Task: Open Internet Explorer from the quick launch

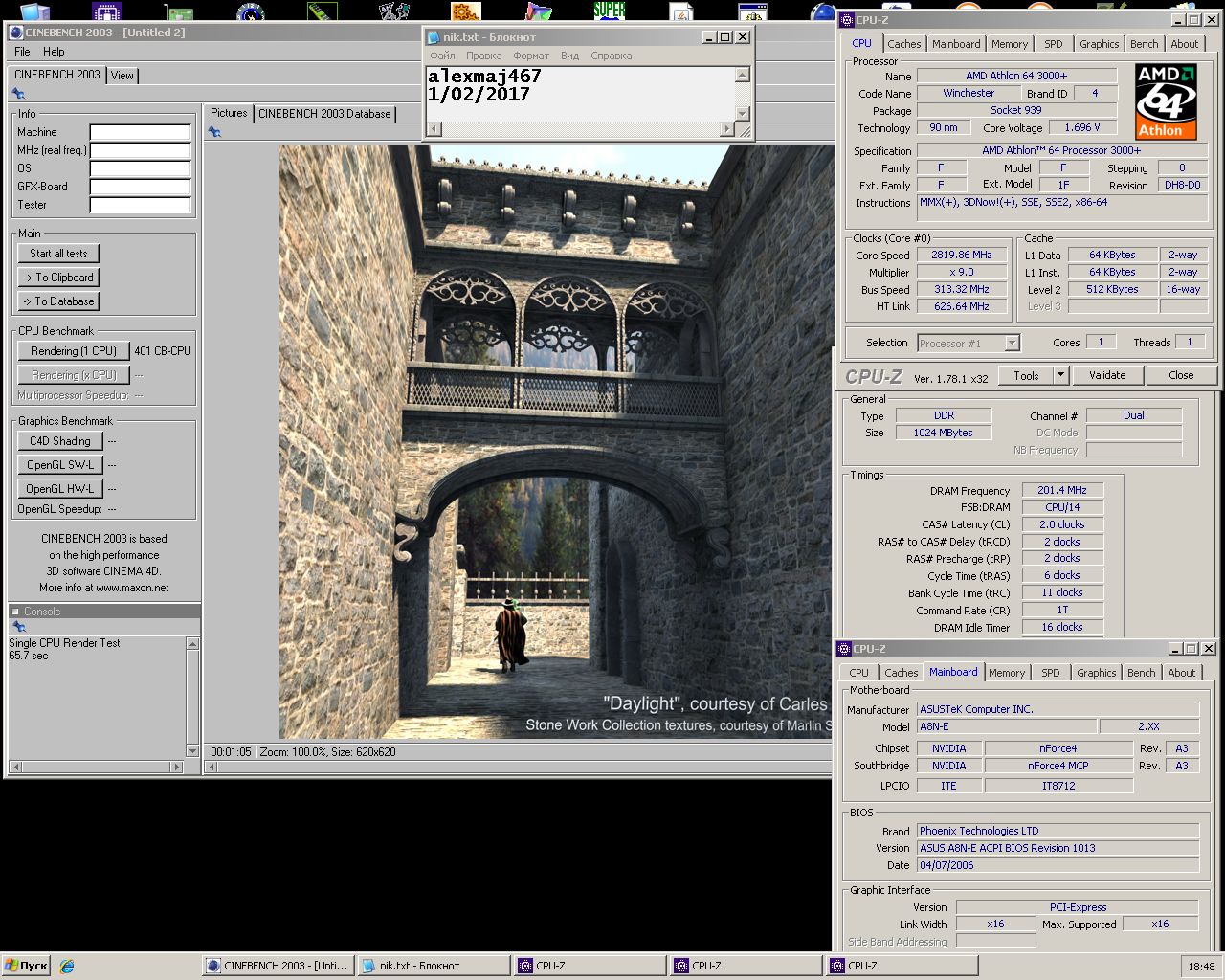Action: (x=67, y=966)
